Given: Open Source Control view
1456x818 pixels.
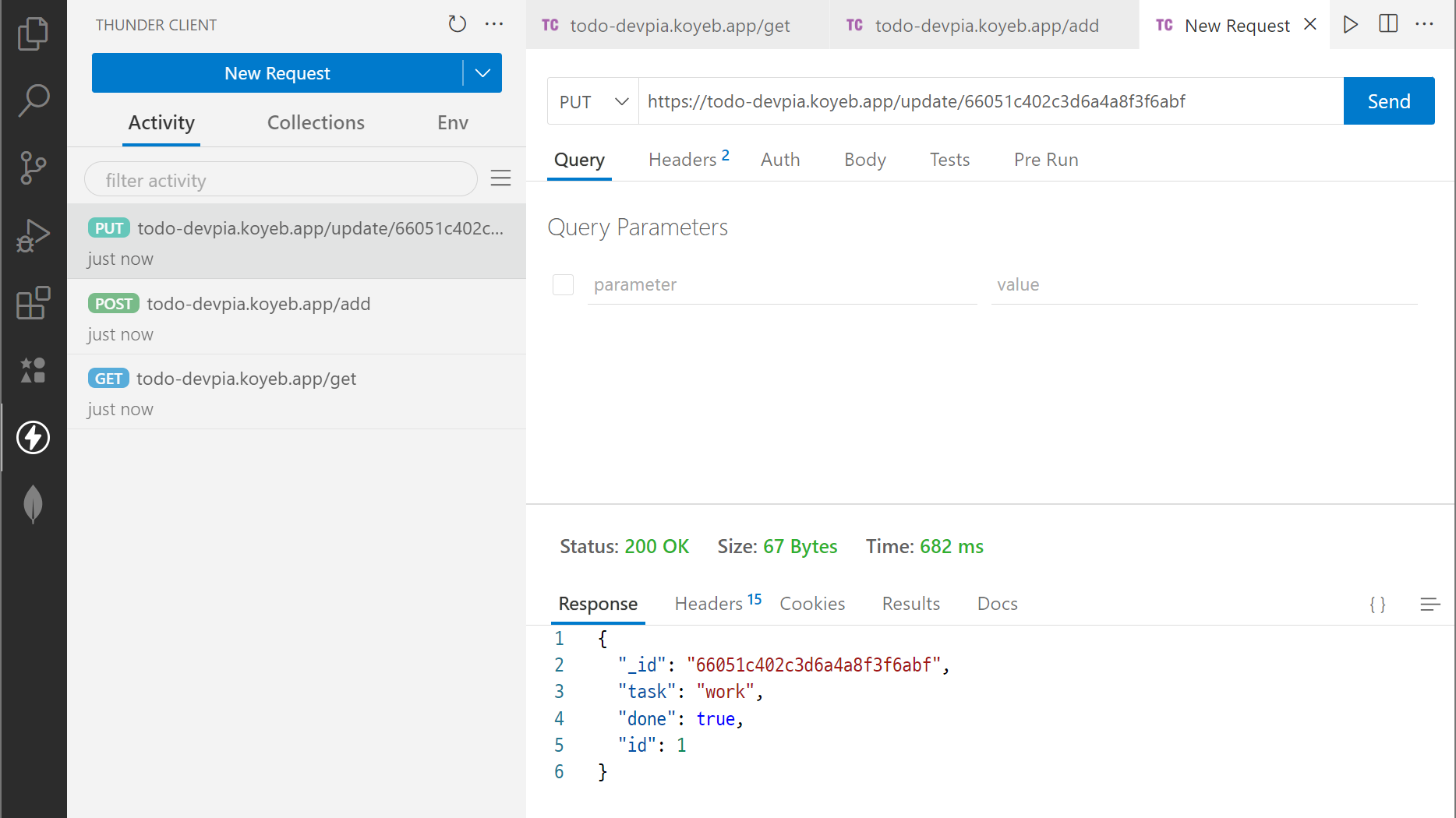Looking at the screenshot, I should tap(33, 167).
